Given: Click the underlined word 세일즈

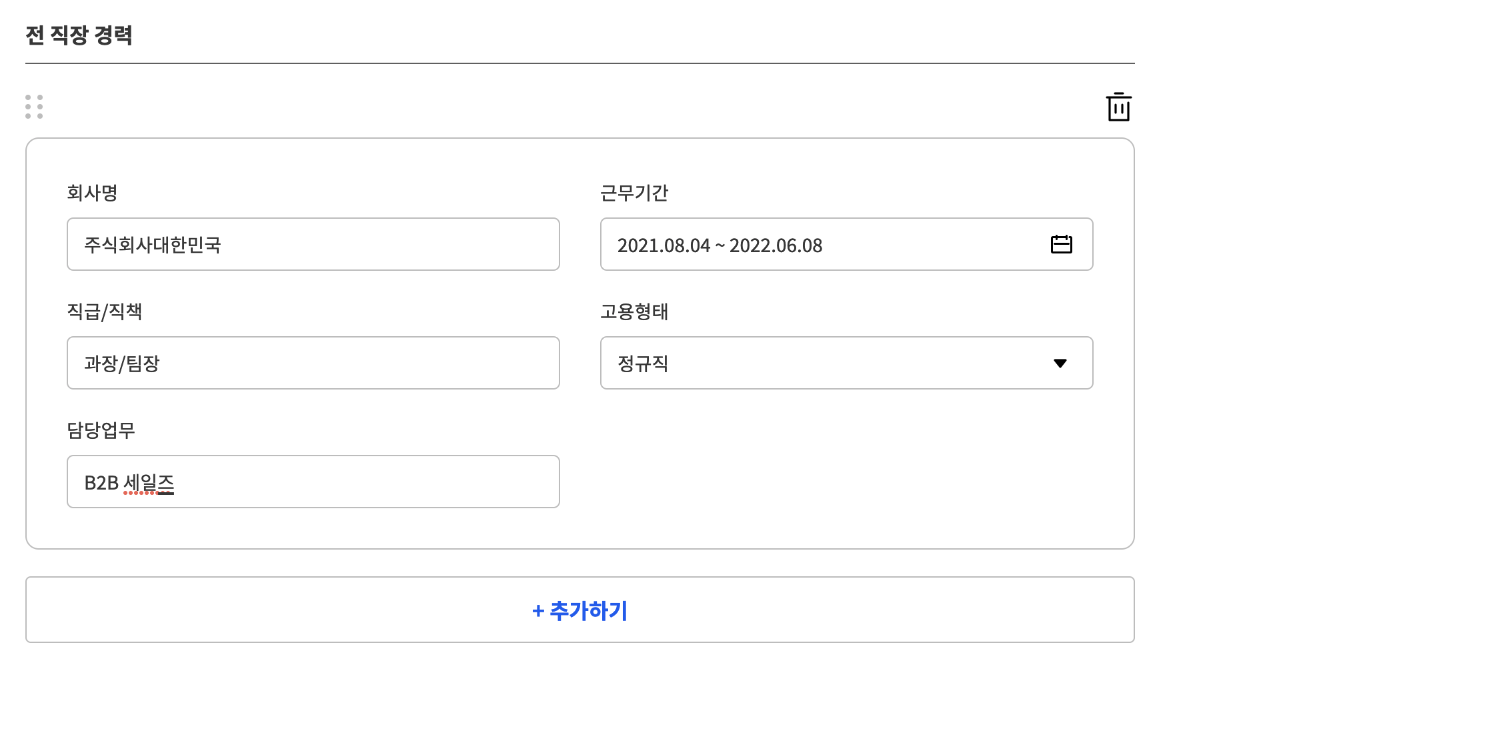Looking at the screenshot, I should tap(149, 483).
